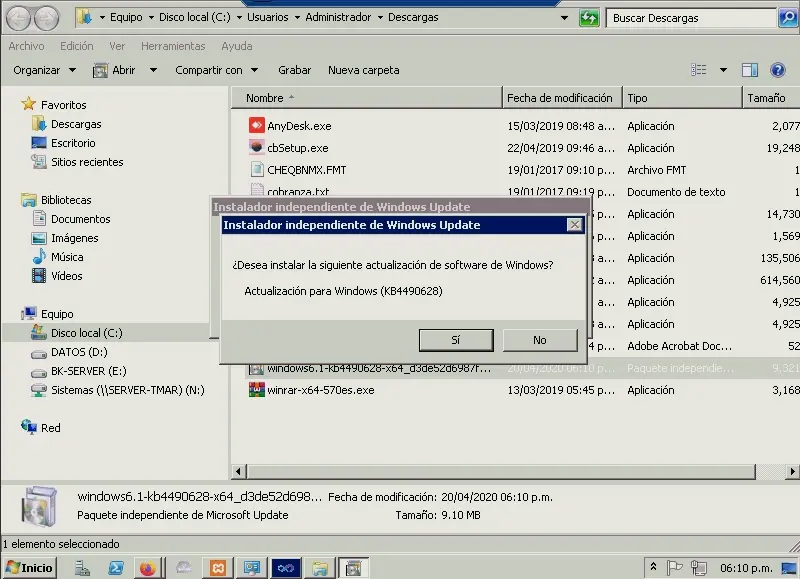Sort by the Nombre column header
800x579 pixels.
tap(366, 97)
